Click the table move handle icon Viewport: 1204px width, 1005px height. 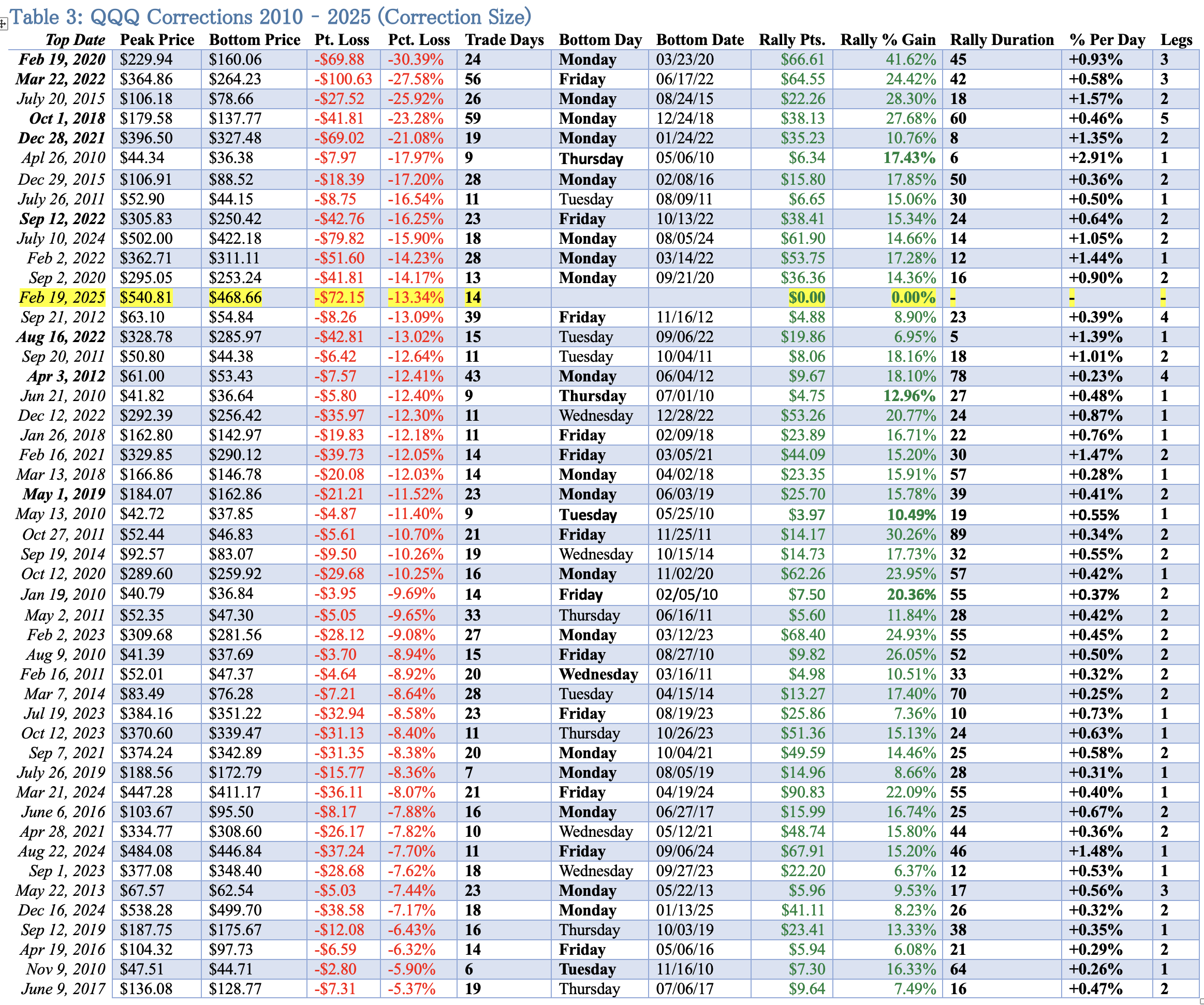[x=3, y=24]
